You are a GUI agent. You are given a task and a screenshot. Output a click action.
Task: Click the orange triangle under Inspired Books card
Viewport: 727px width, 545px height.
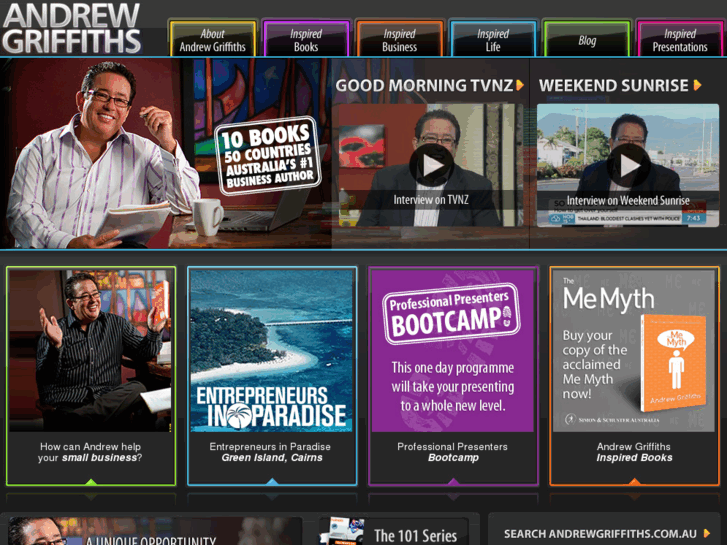635,482
